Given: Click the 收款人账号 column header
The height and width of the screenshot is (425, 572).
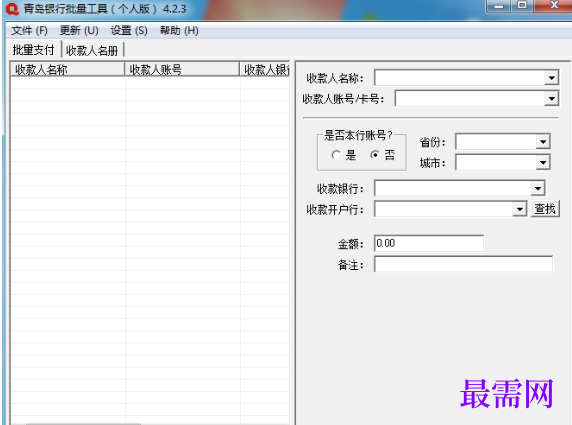Looking at the screenshot, I should point(182,69).
